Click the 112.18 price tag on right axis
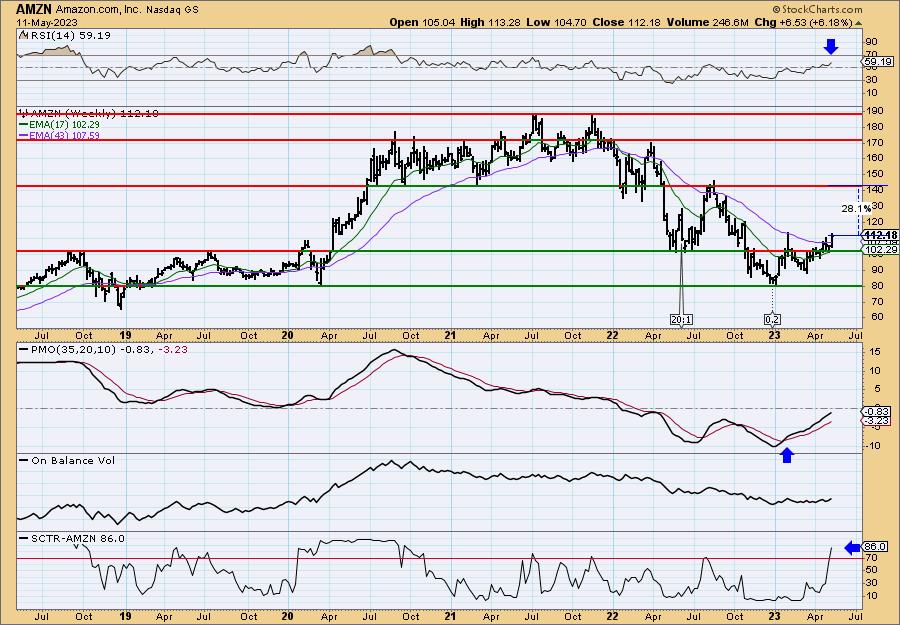The width and height of the screenshot is (900, 625). pos(880,235)
